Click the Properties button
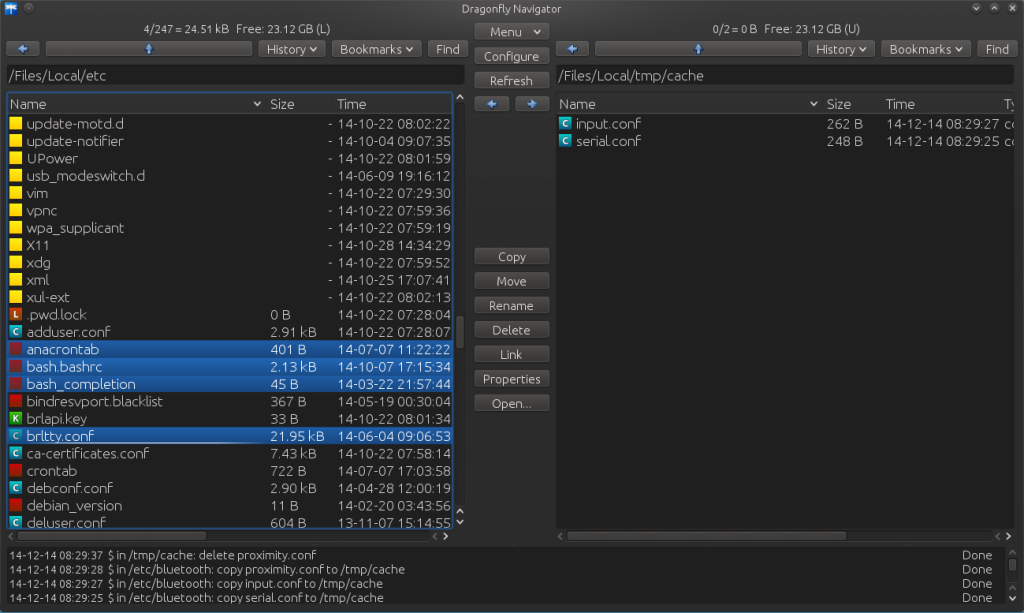This screenshot has height=613, width=1024. (512, 379)
